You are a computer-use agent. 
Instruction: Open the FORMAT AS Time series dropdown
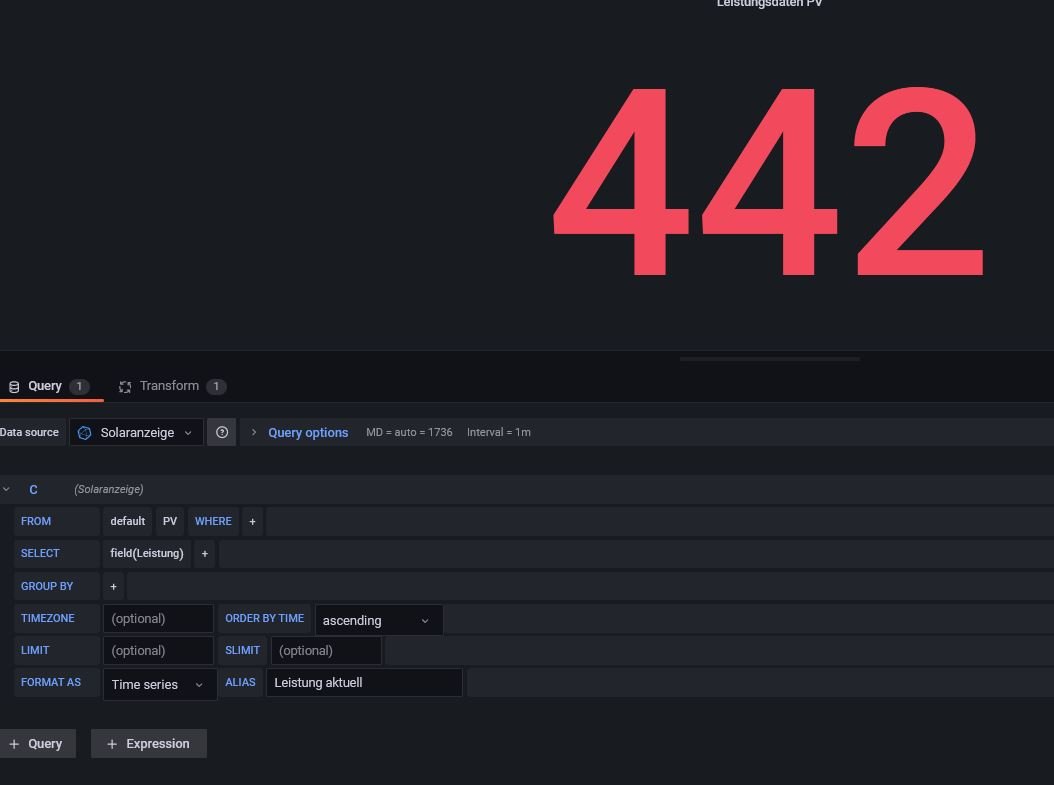tap(159, 684)
